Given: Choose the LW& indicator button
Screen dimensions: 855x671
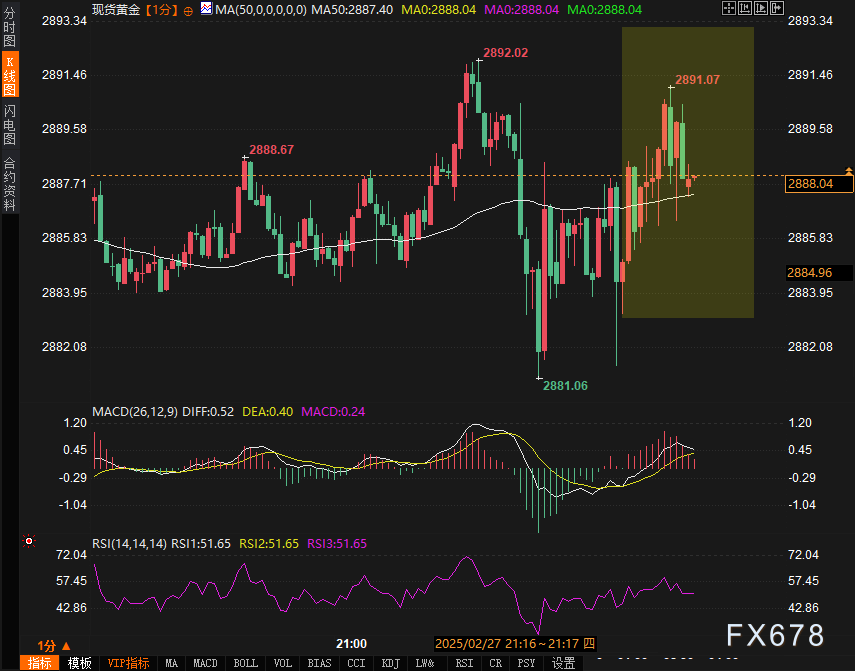Looking at the screenshot, I should coord(425,663).
